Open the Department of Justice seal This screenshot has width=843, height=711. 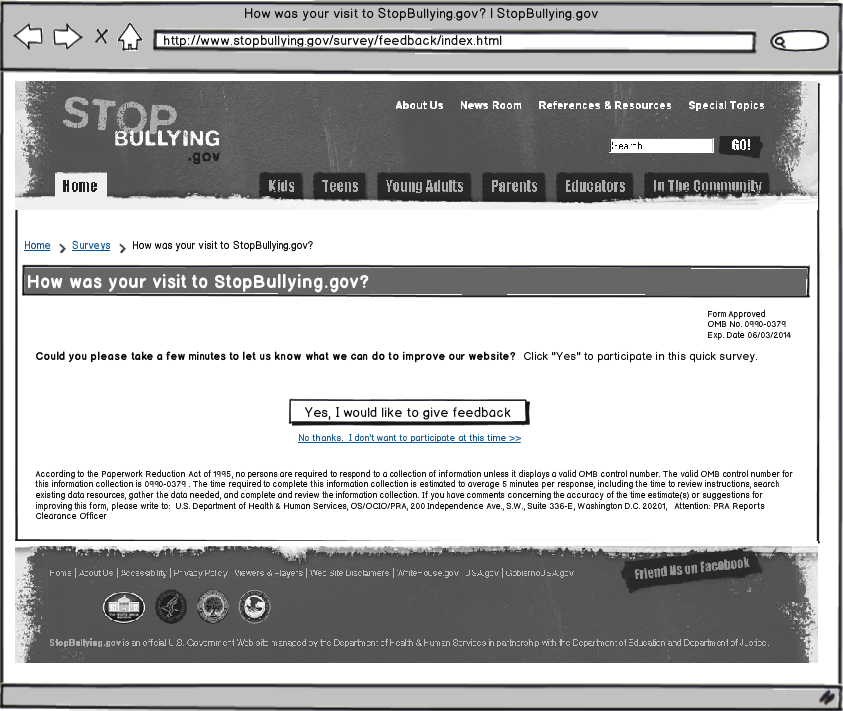[x=254, y=607]
